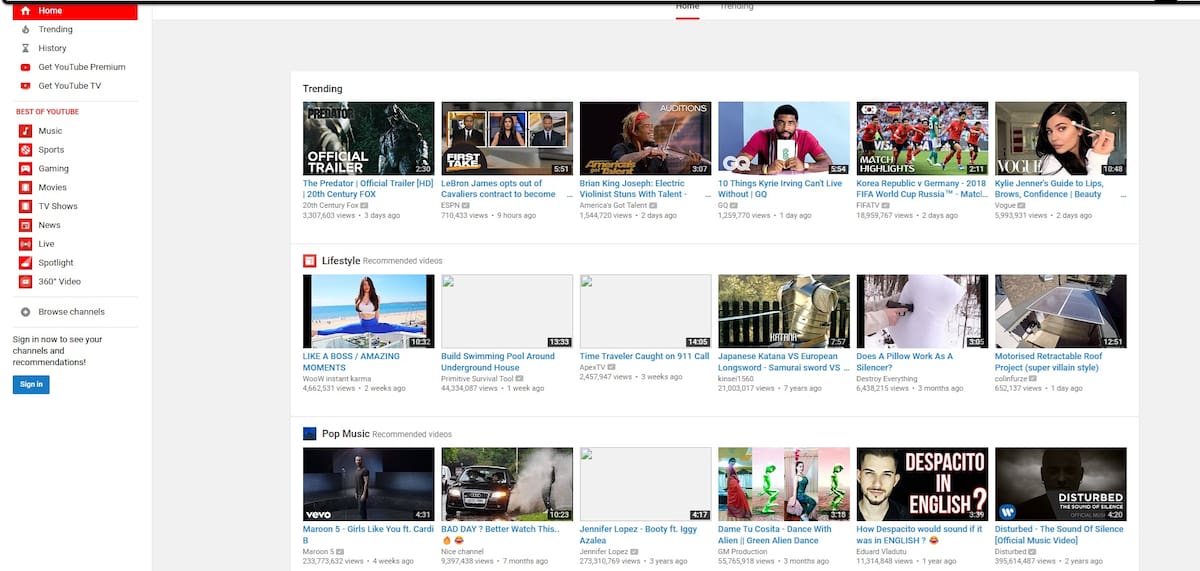The height and width of the screenshot is (571, 1200).
Task: Open the GM Production channel link
Action: point(743,552)
